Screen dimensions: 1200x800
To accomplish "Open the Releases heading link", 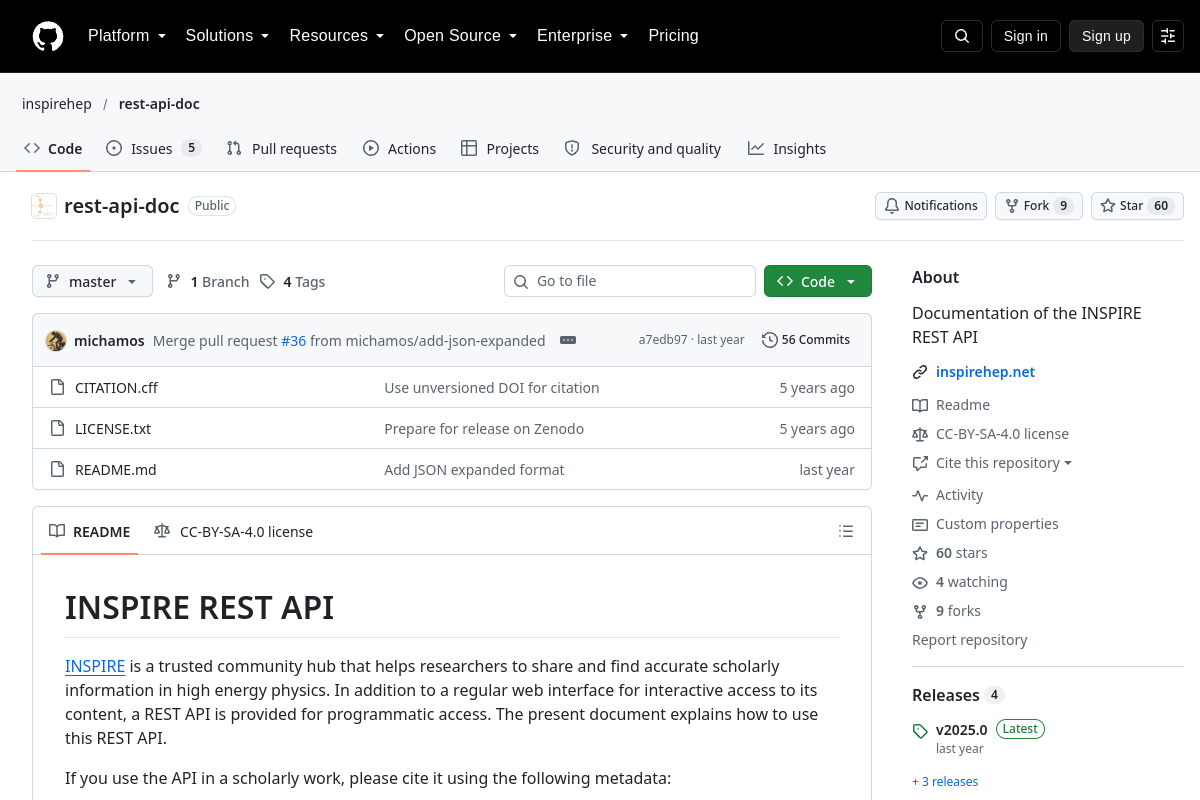I will (x=946, y=695).
